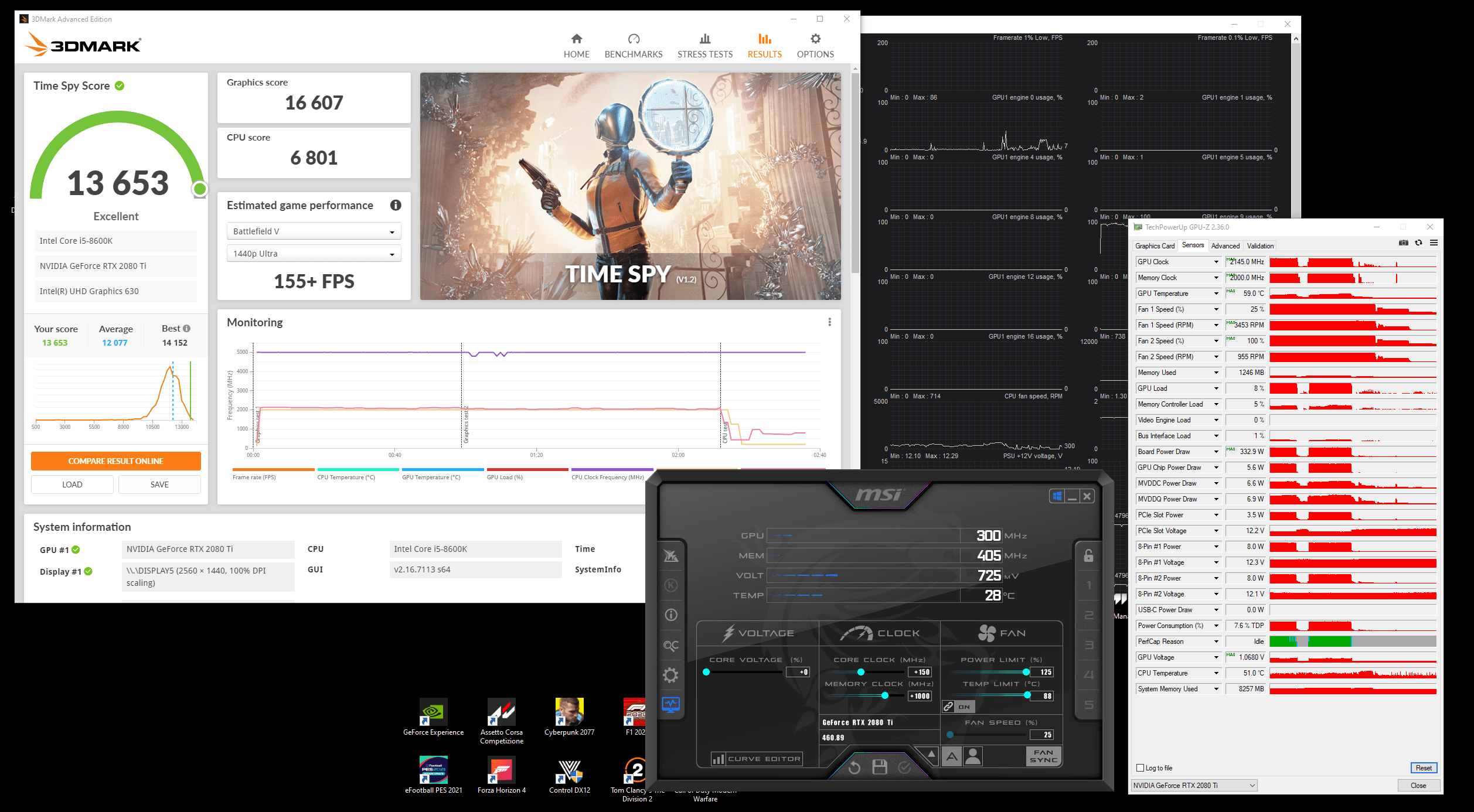
Task: Switch to the BENCHMARKS tab in 3DMark
Action: pyautogui.click(x=633, y=46)
